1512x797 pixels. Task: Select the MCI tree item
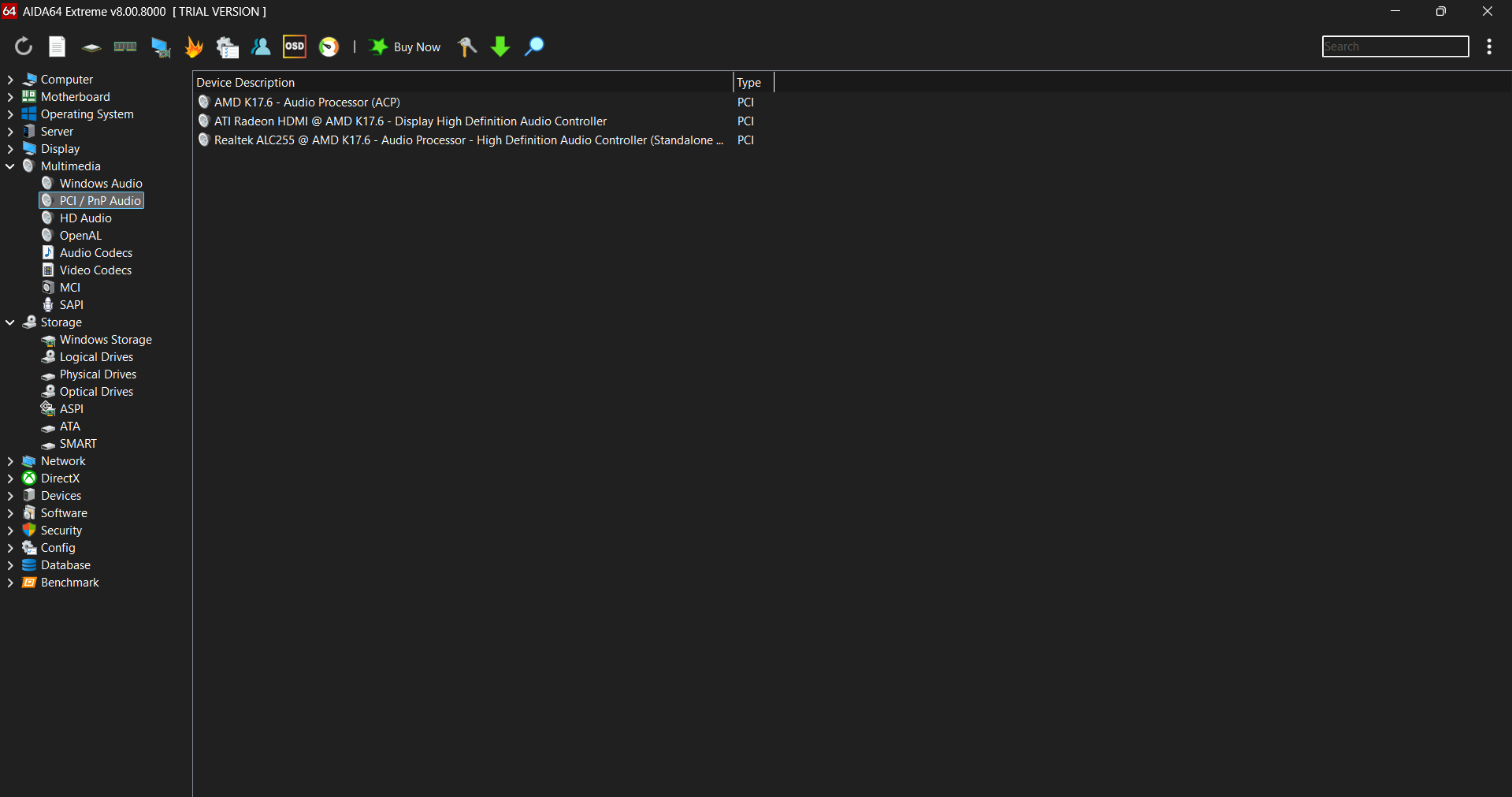point(70,288)
